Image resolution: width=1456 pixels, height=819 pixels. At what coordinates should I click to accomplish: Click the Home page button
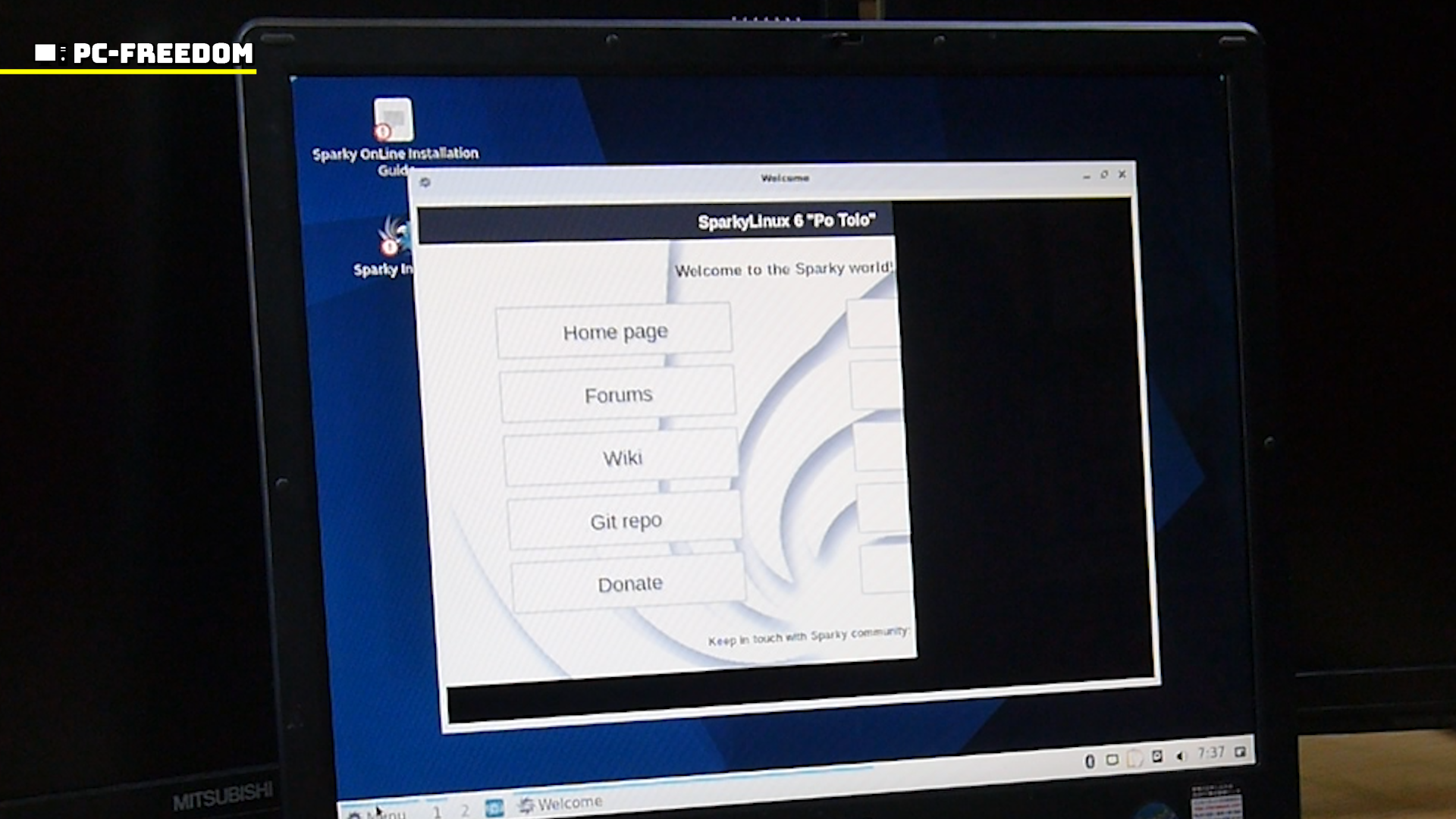coord(614,332)
